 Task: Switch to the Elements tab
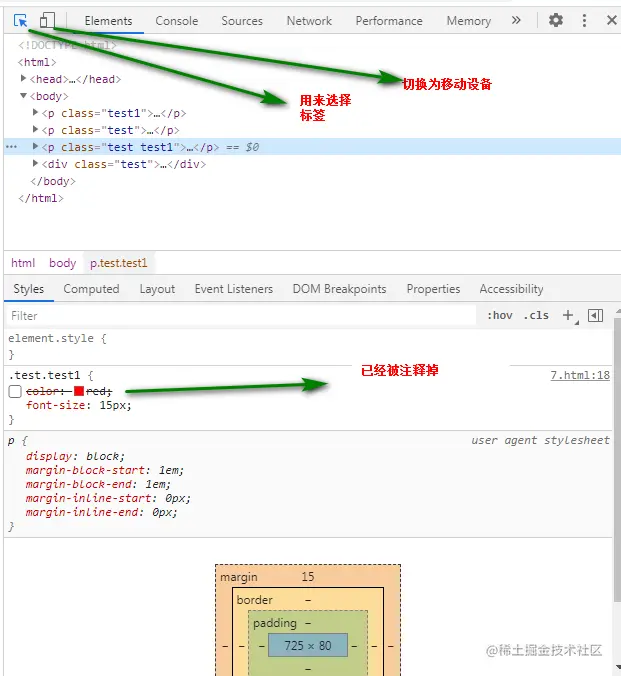(x=108, y=21)
